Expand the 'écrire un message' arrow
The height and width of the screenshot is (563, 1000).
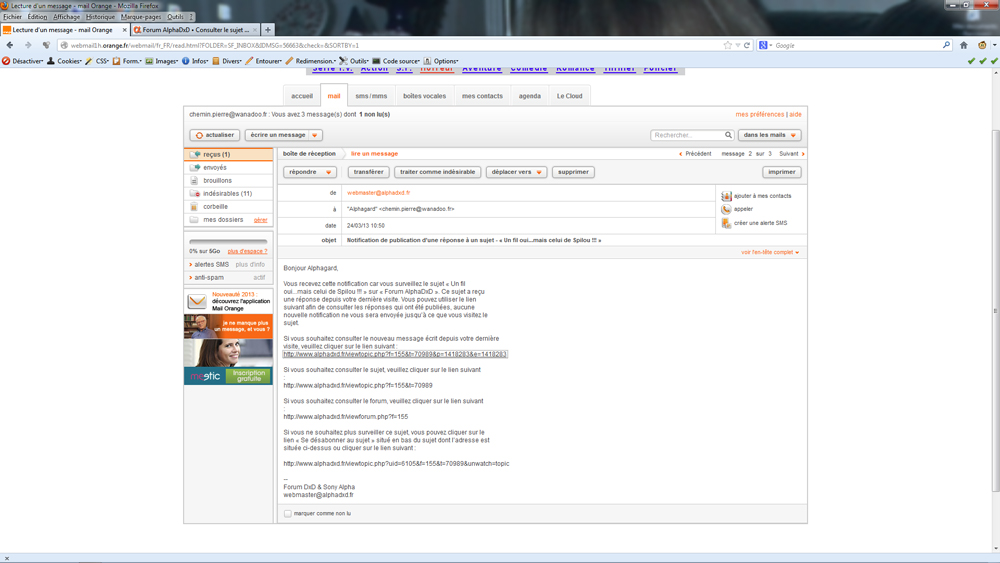tap(314, 135)
